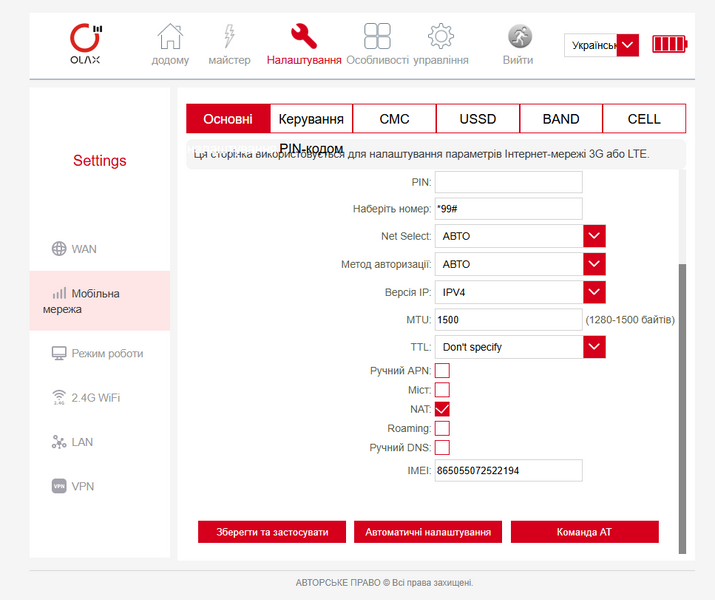This screenshot has height=600, width=715.
Task: Log out via the running man icon
Action: 520,36
